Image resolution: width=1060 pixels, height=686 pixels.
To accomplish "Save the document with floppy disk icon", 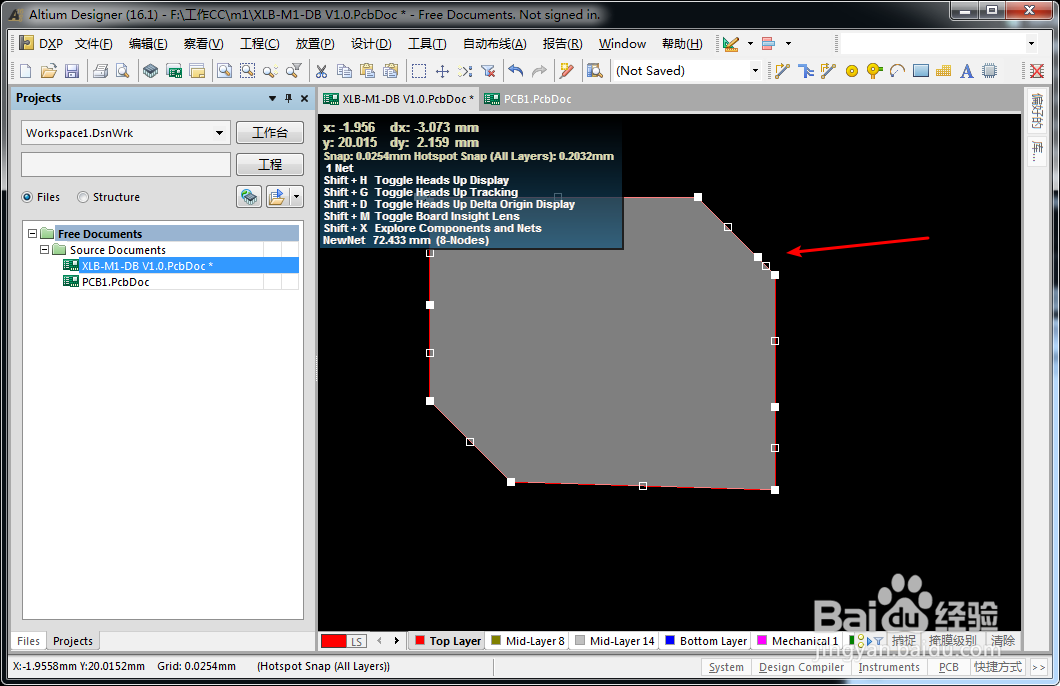I will tap(72, 71).
